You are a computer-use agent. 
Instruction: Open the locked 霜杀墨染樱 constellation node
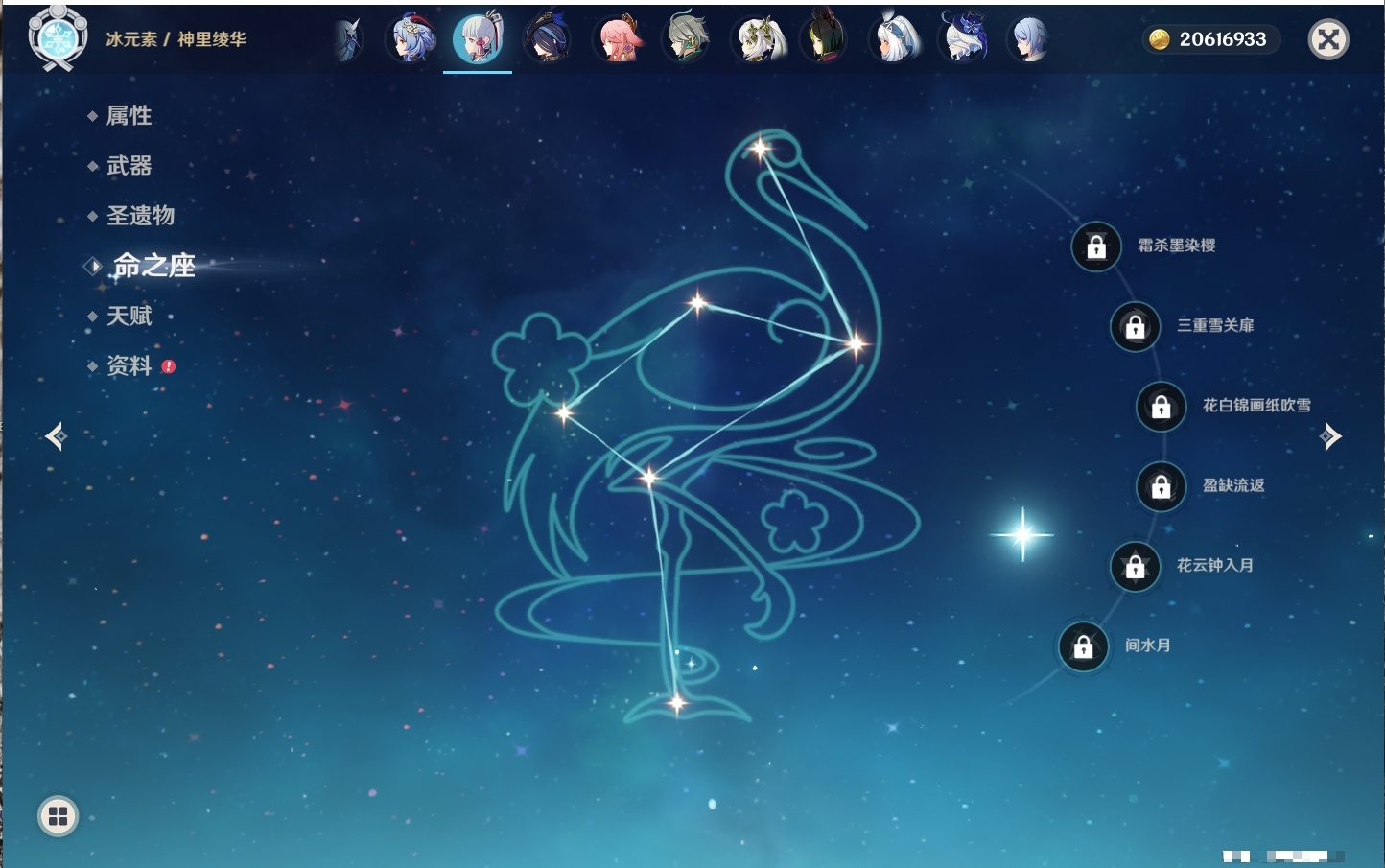[1096, 246]
